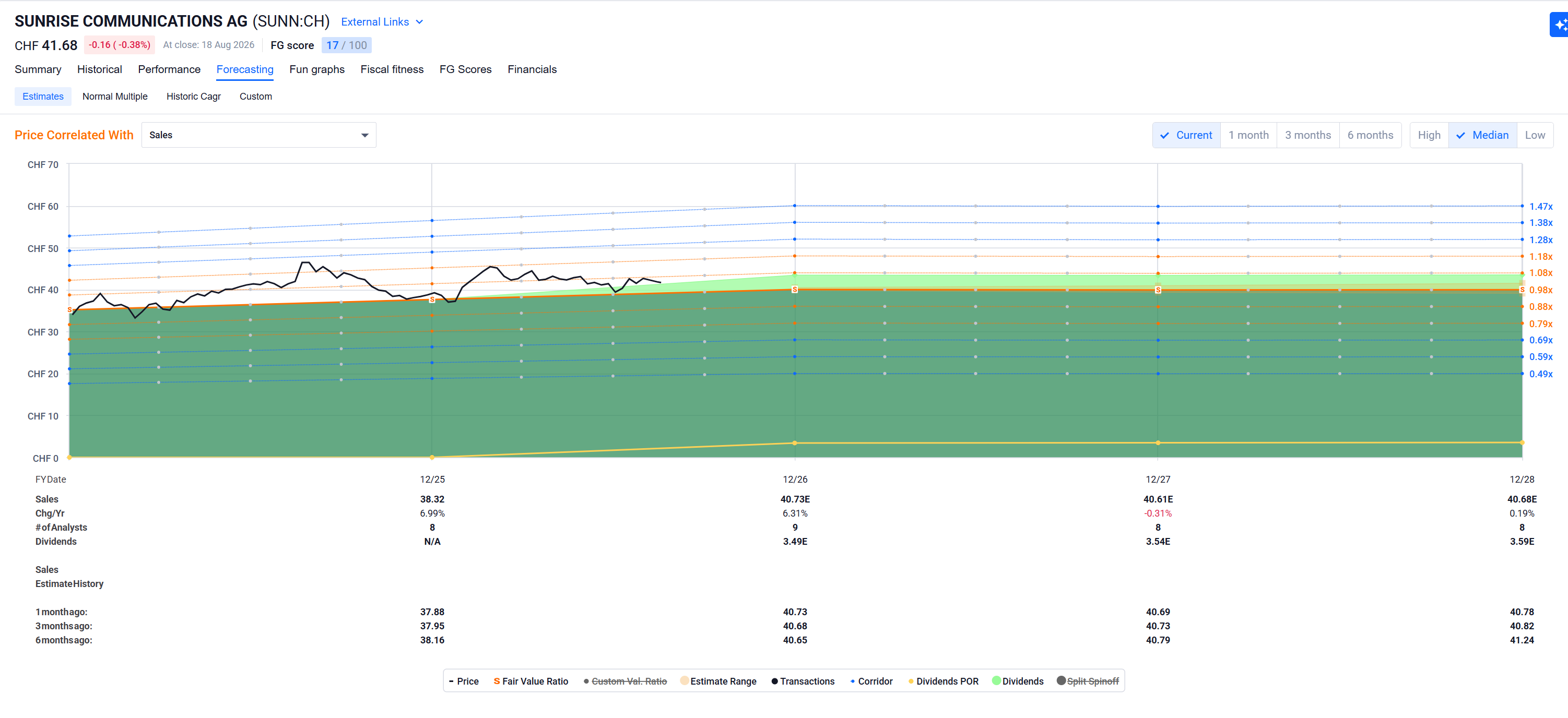Click the 12/28 sales estimate 40.68E
1568x718 pixels.
coord(1522,499)
